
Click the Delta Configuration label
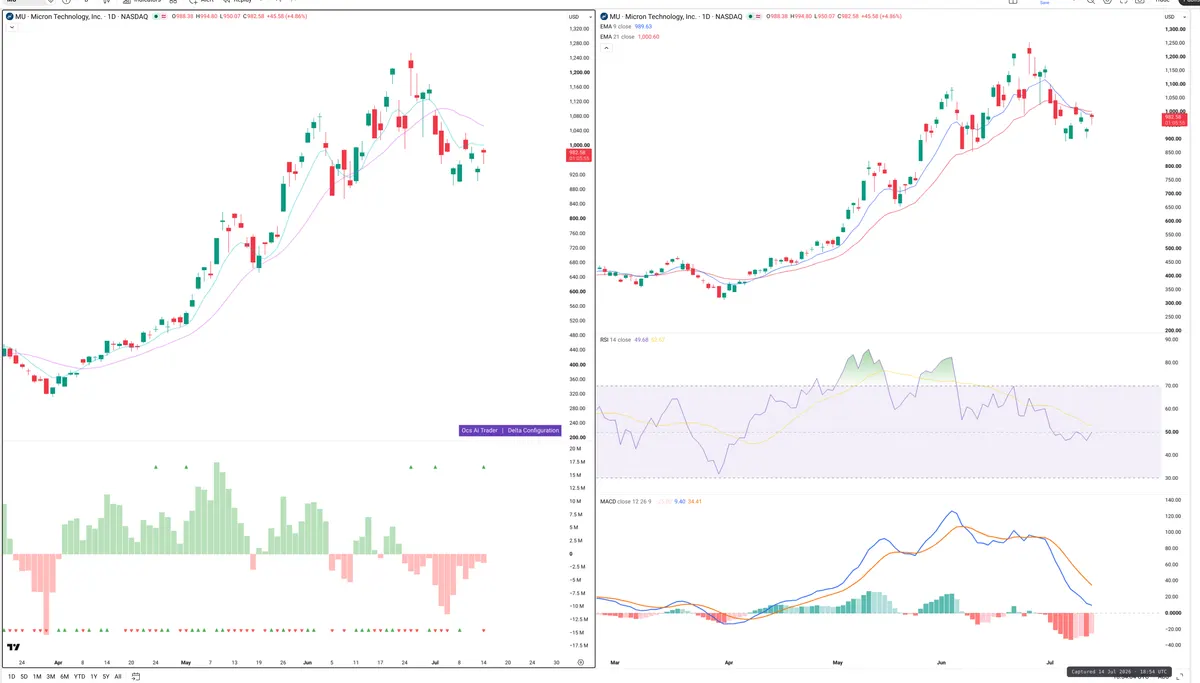532,430
